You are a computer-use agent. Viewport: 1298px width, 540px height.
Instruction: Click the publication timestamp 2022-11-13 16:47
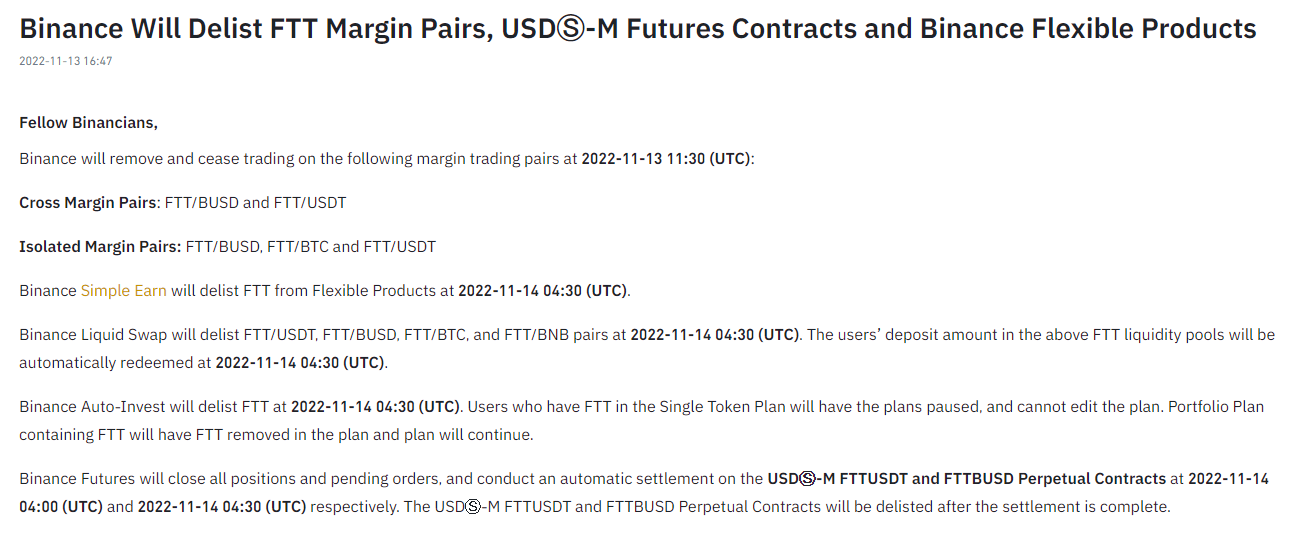coord(66,61)
